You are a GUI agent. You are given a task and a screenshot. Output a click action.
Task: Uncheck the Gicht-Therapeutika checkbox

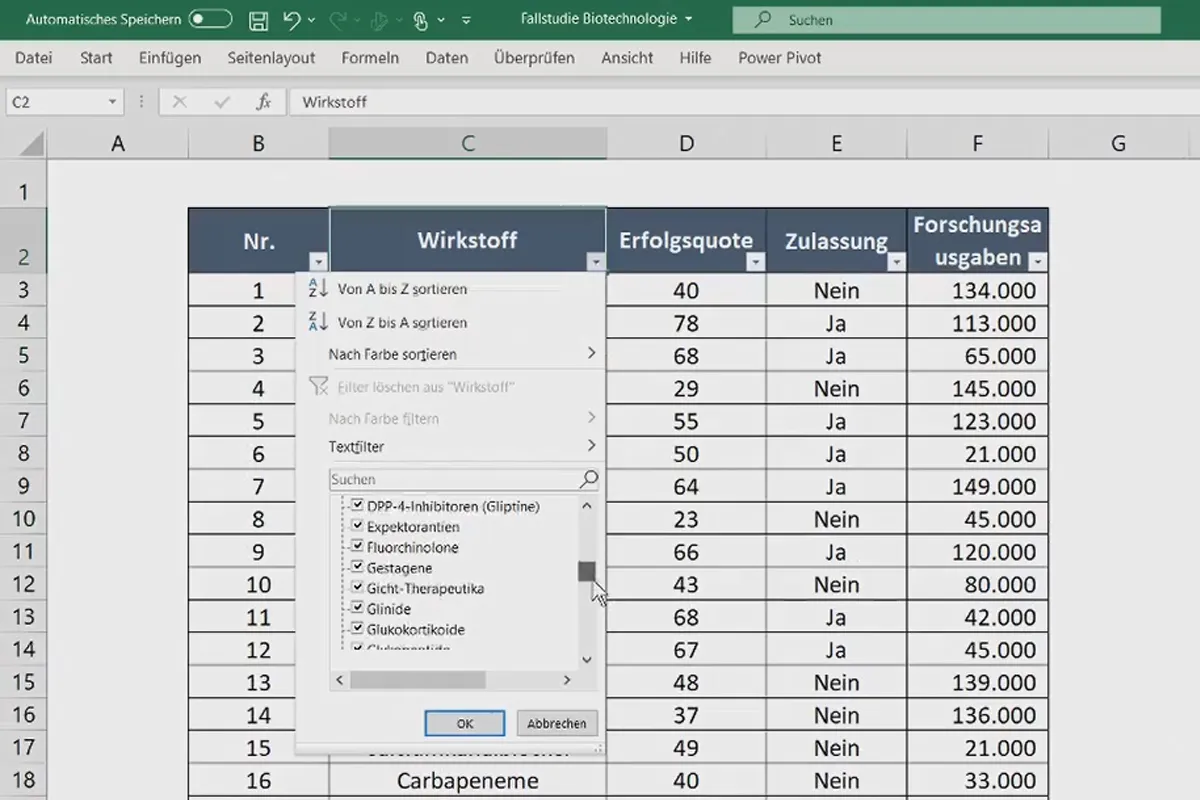[358, 588]
